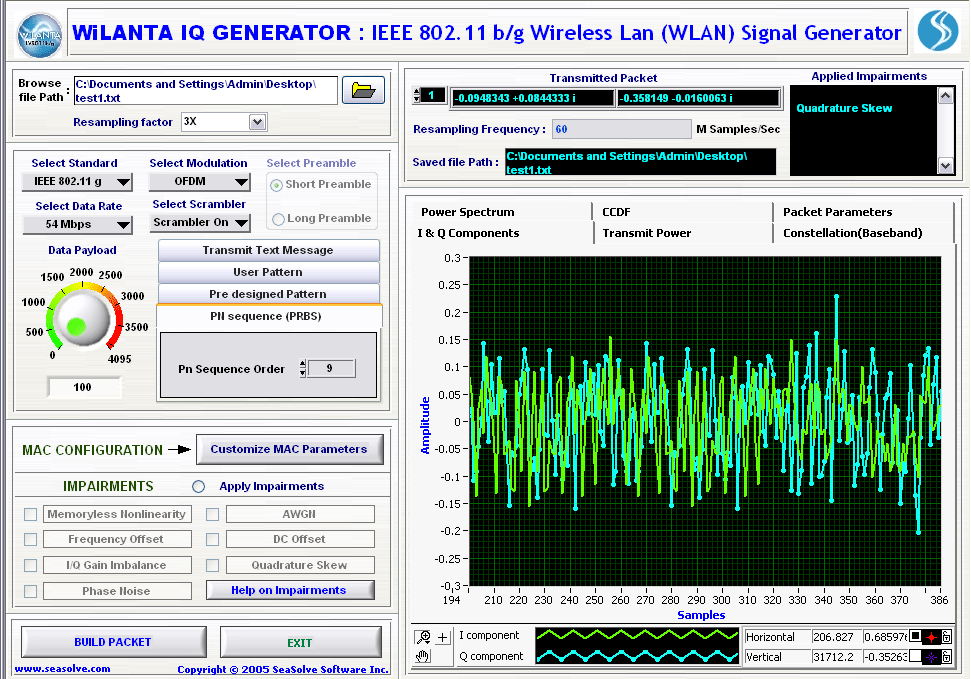Open the User Pattern tab

click(x=268, y=272)
